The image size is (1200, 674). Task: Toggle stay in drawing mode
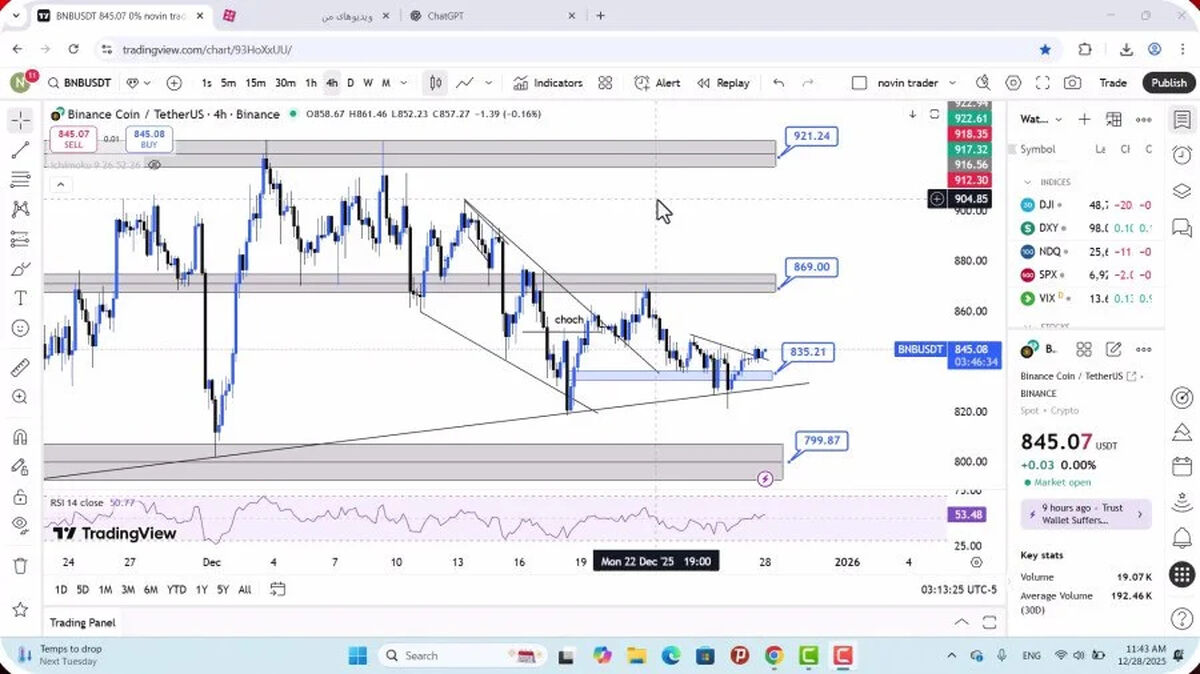(x=20, y=466)
